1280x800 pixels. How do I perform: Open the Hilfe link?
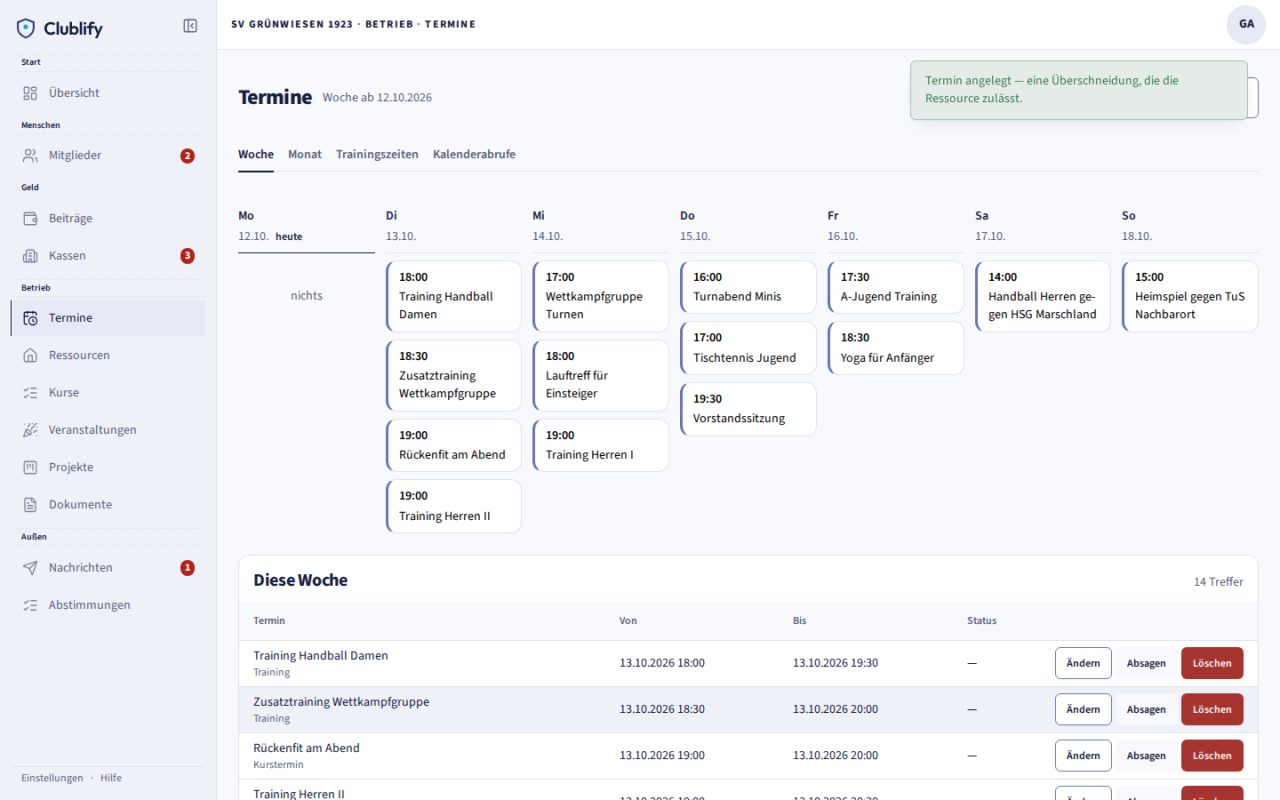tap(111, 778)
